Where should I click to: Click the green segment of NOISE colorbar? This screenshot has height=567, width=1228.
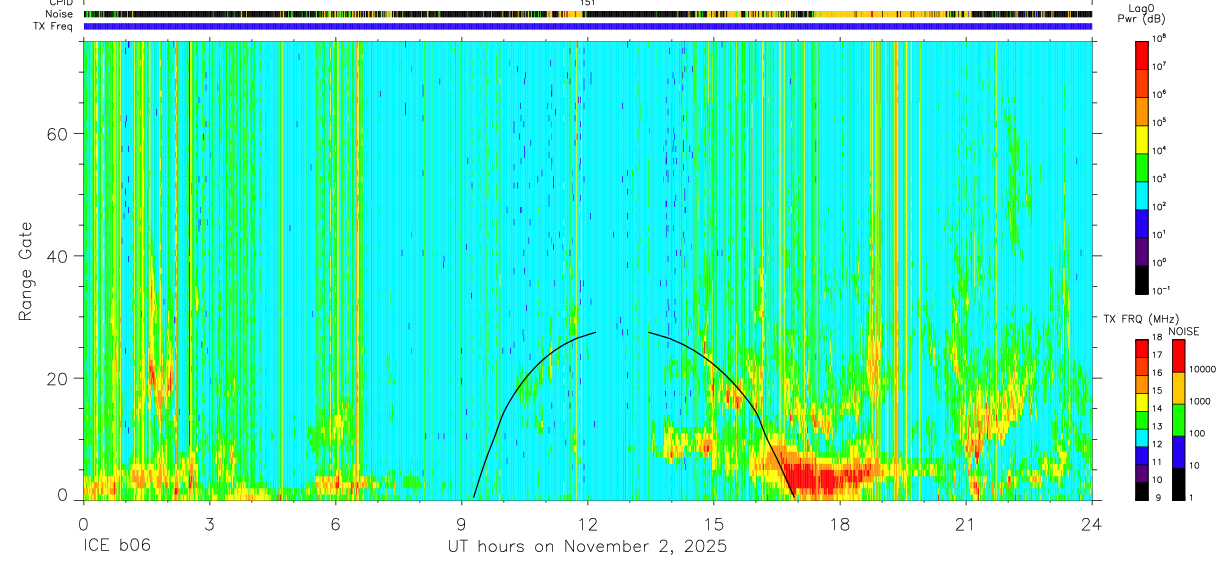click(x=1179, y=419)
